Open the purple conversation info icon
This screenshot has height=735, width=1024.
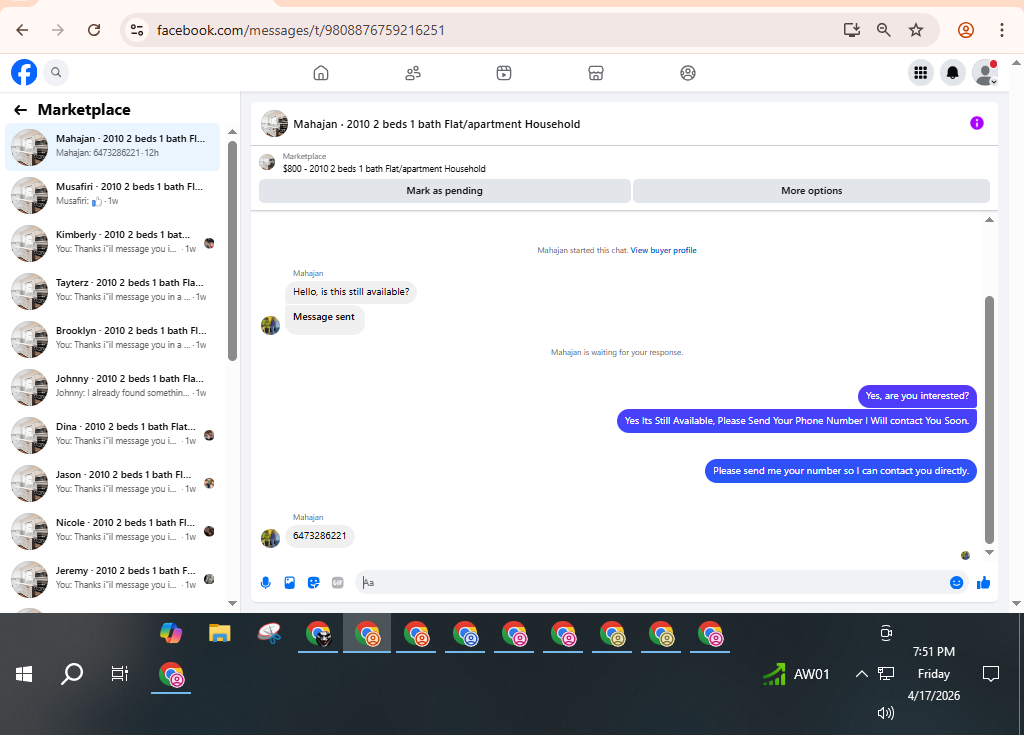click(976, 123)
